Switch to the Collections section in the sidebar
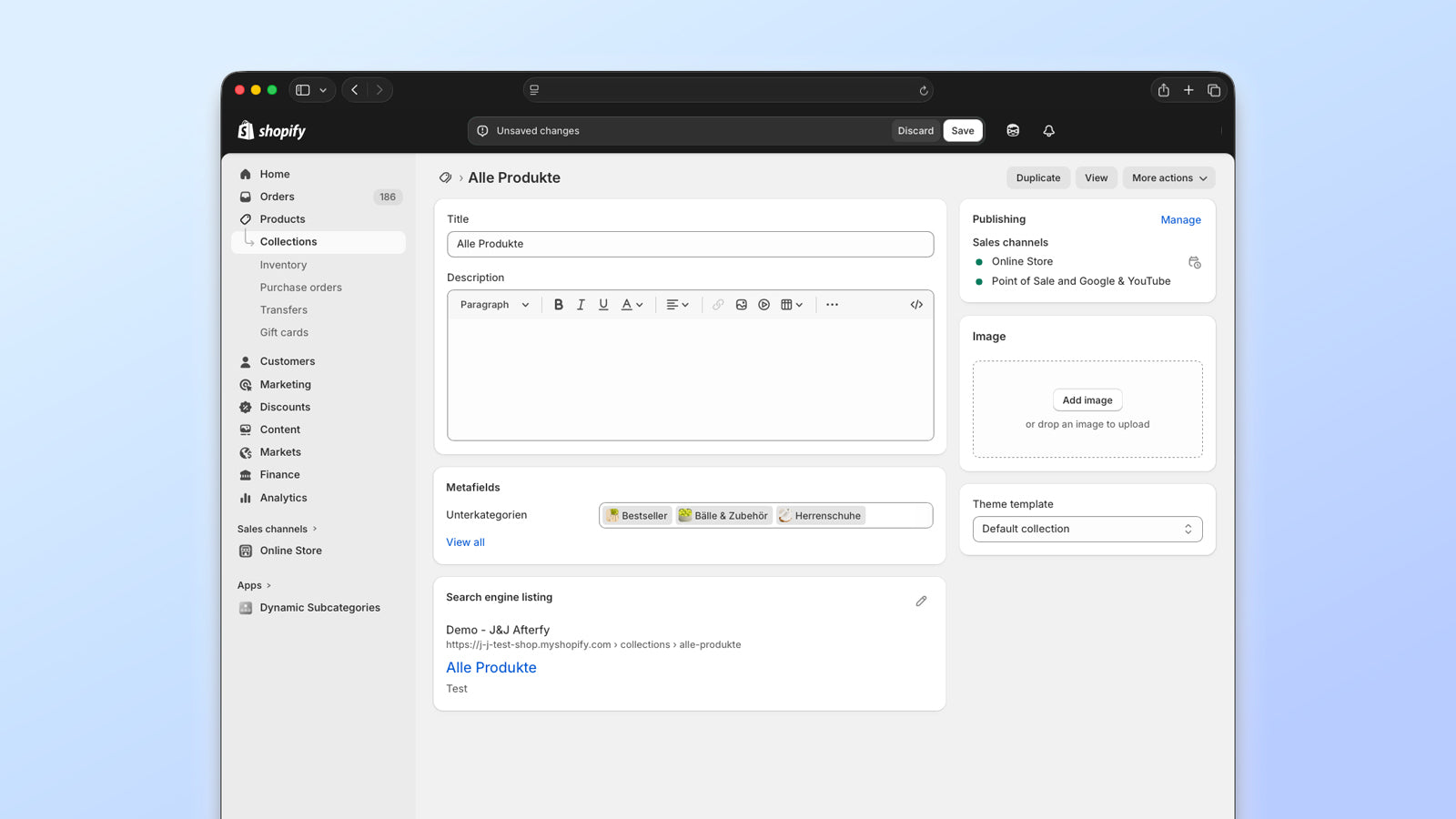The width and height of the screenshot is (1456, 819). (x=288, y=241)
